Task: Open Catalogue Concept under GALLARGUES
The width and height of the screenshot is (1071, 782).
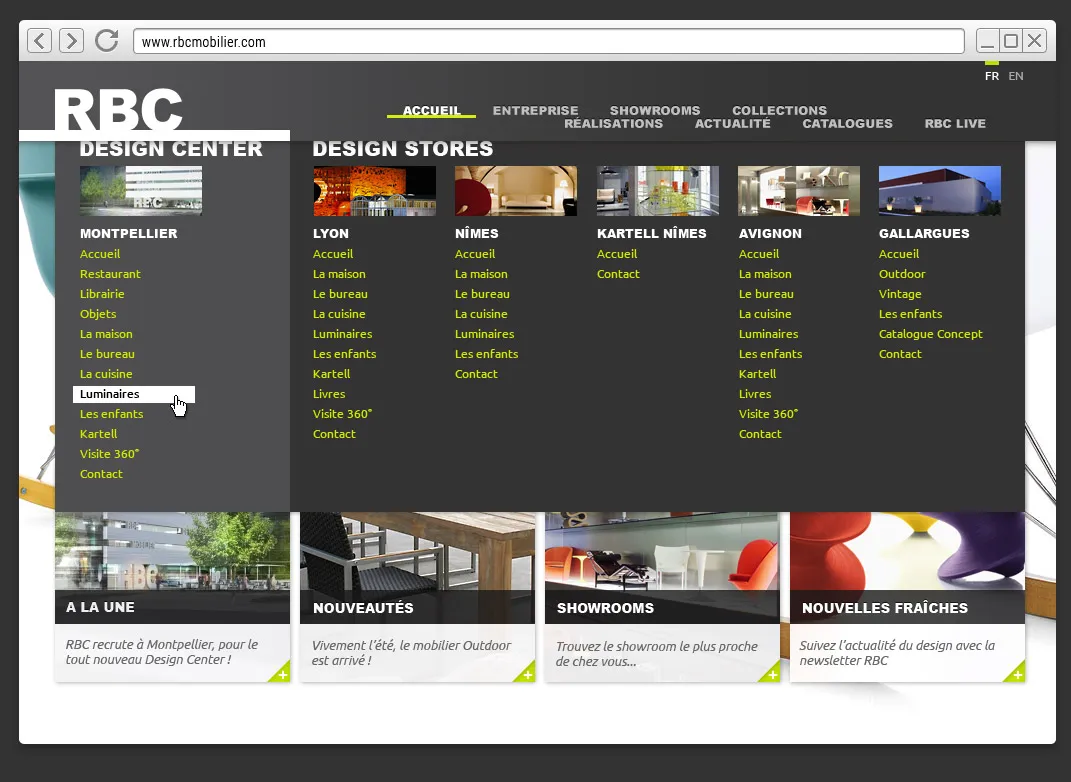Action: click(930, 333)
